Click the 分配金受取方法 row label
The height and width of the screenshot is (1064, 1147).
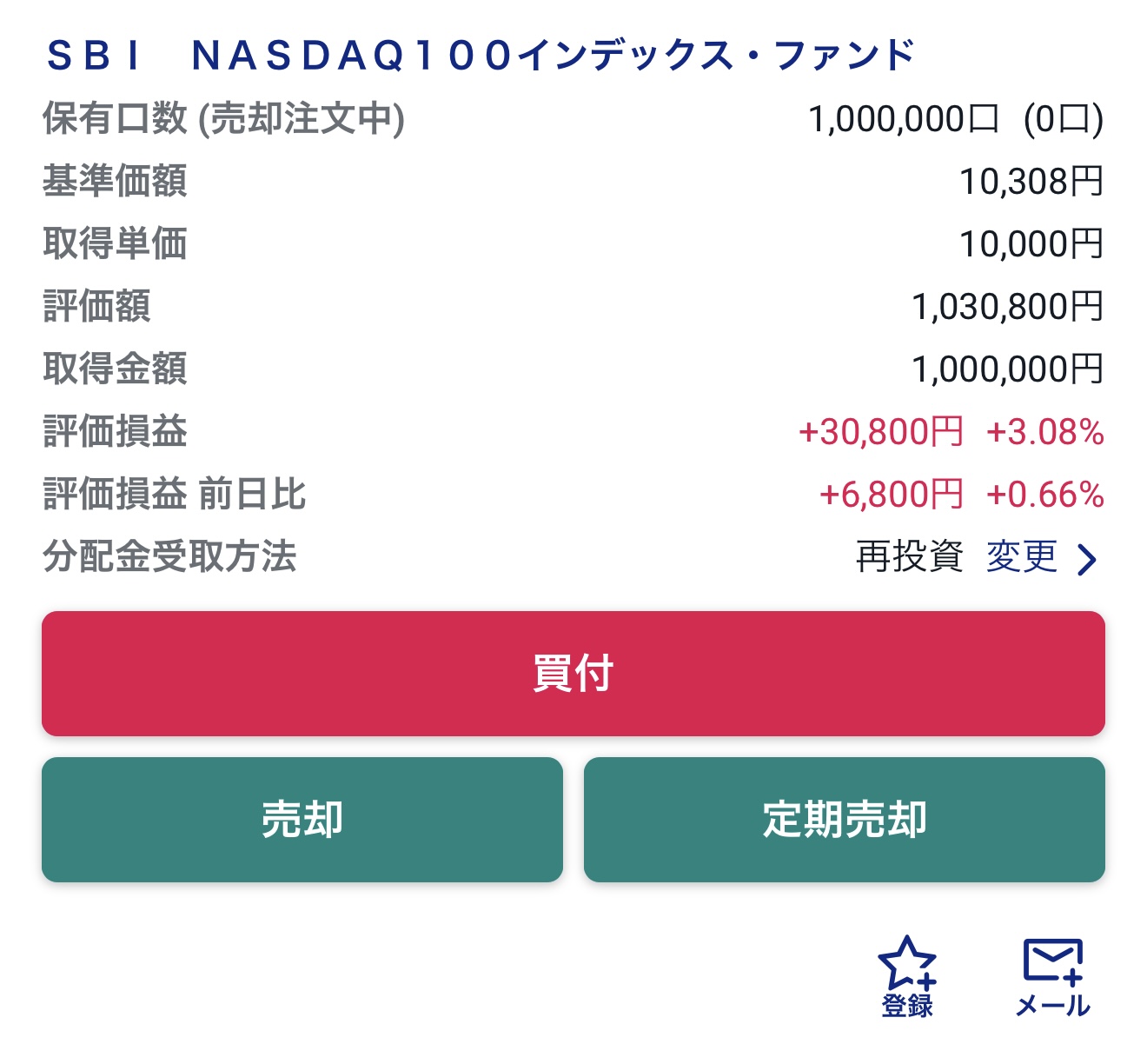point(169,556)
